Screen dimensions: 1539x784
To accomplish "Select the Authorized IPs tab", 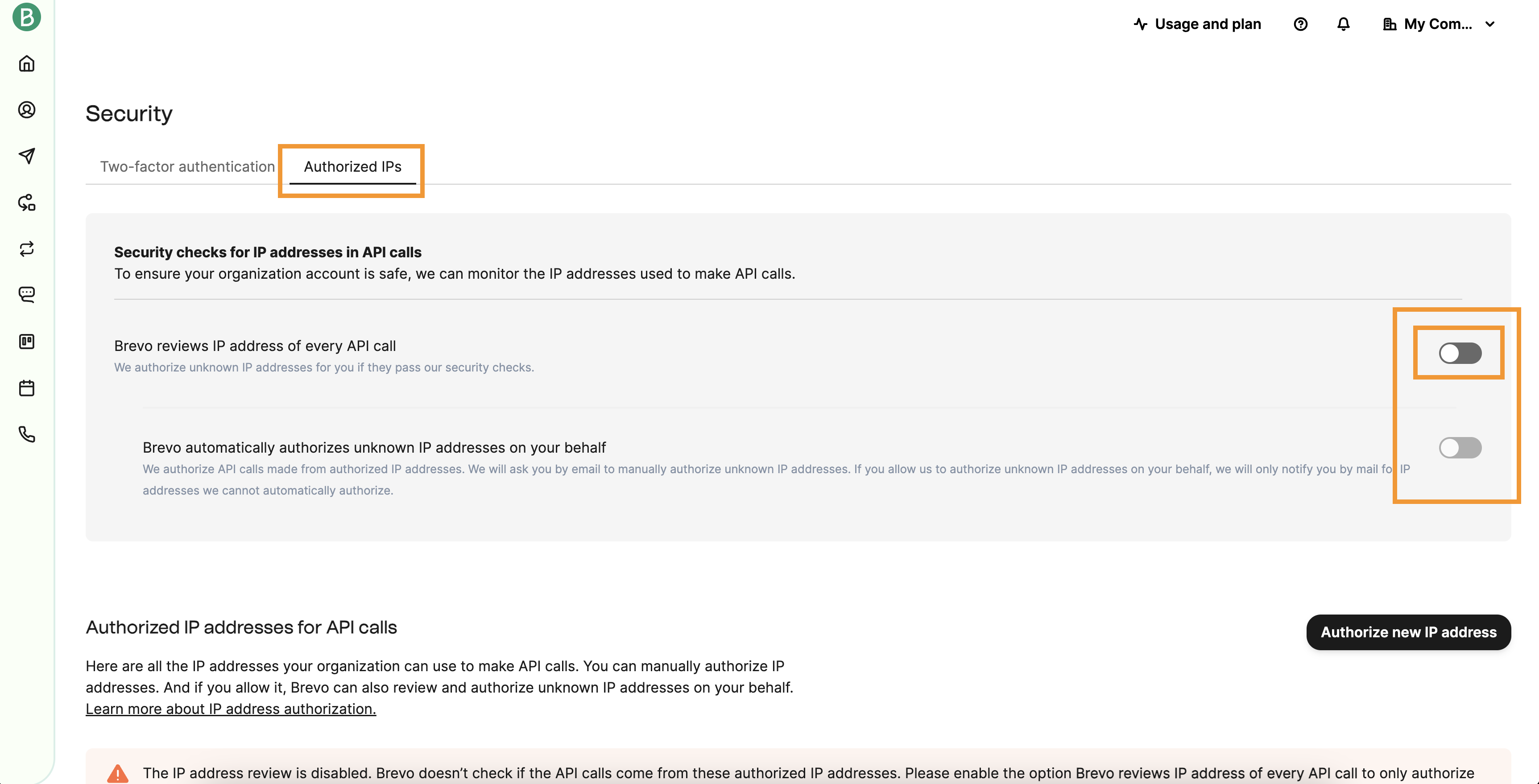I will pyautogui.click(x=352, y=167).
